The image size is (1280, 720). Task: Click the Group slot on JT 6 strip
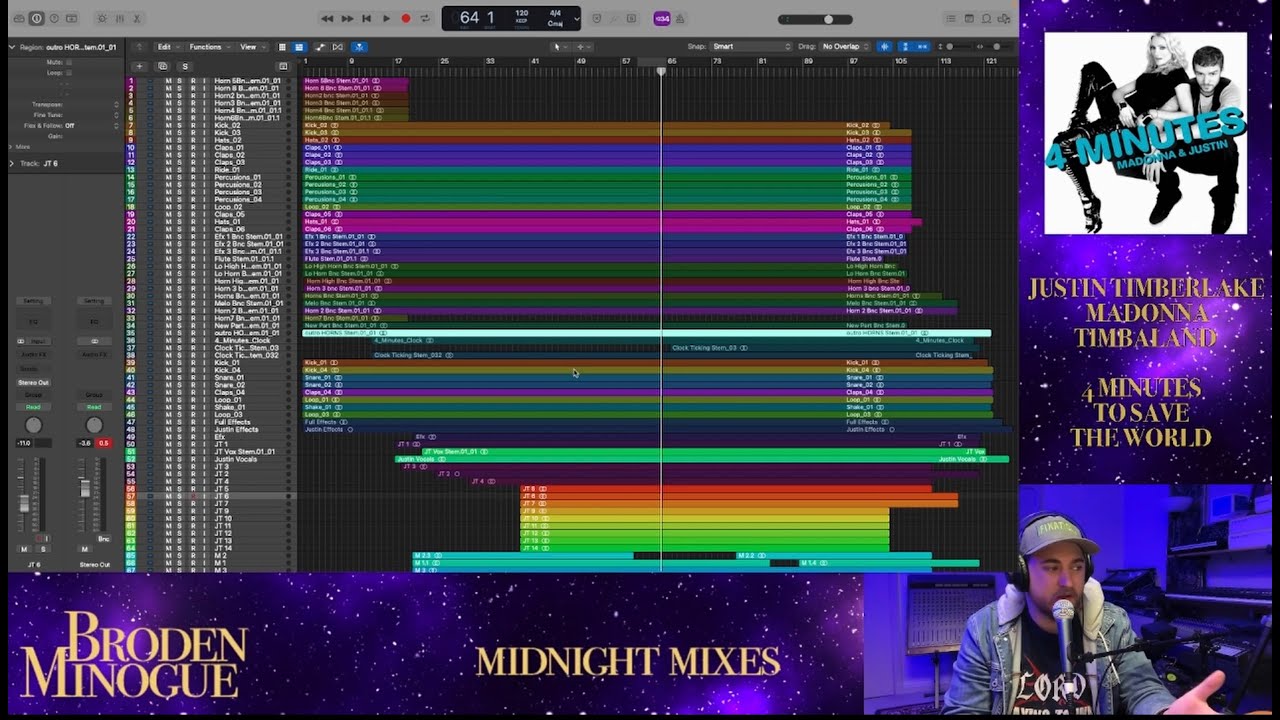33,395
